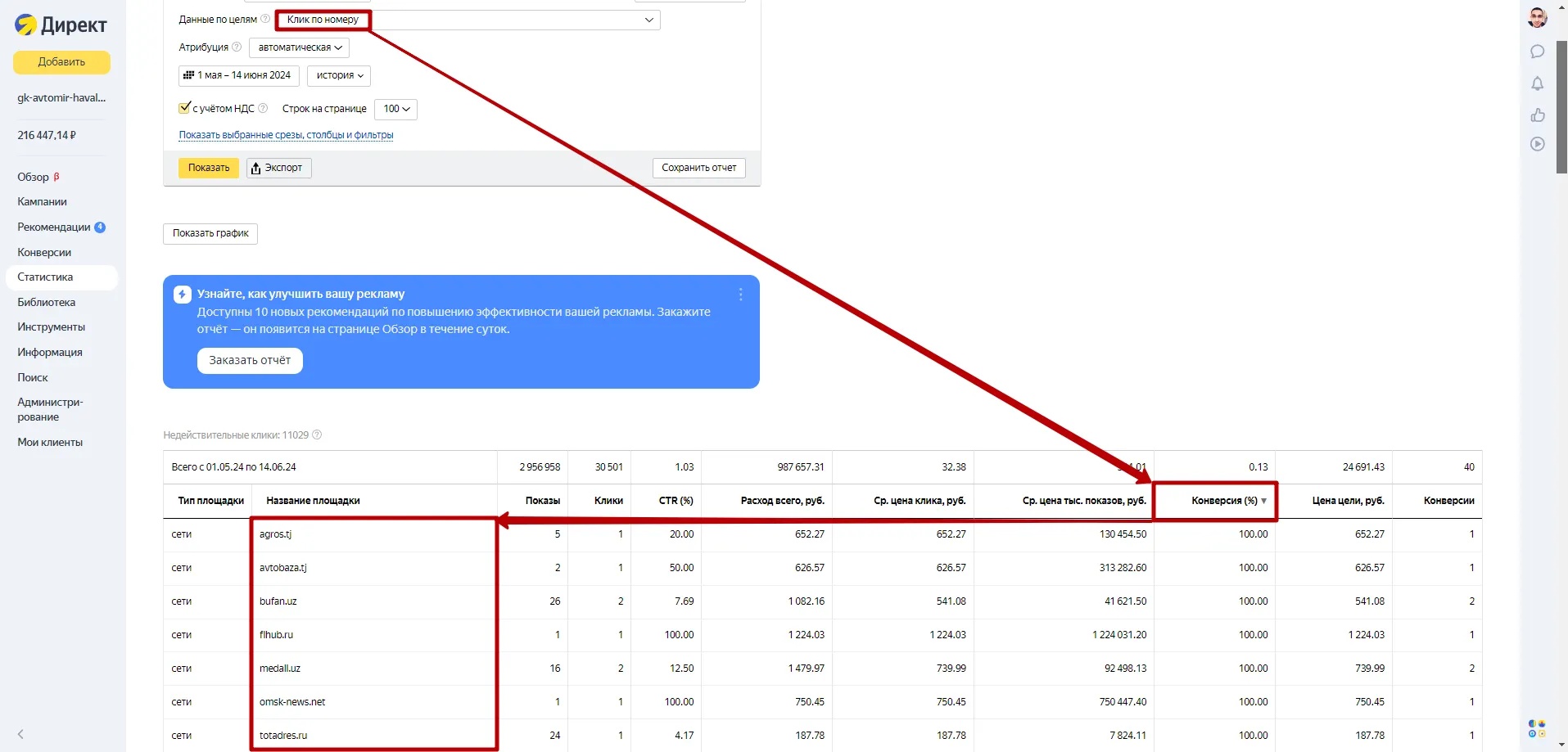Toggle the 'с учётом НДС' checkbox
Viewport: 1568px width, 752px height.
(x=184, y=108)
